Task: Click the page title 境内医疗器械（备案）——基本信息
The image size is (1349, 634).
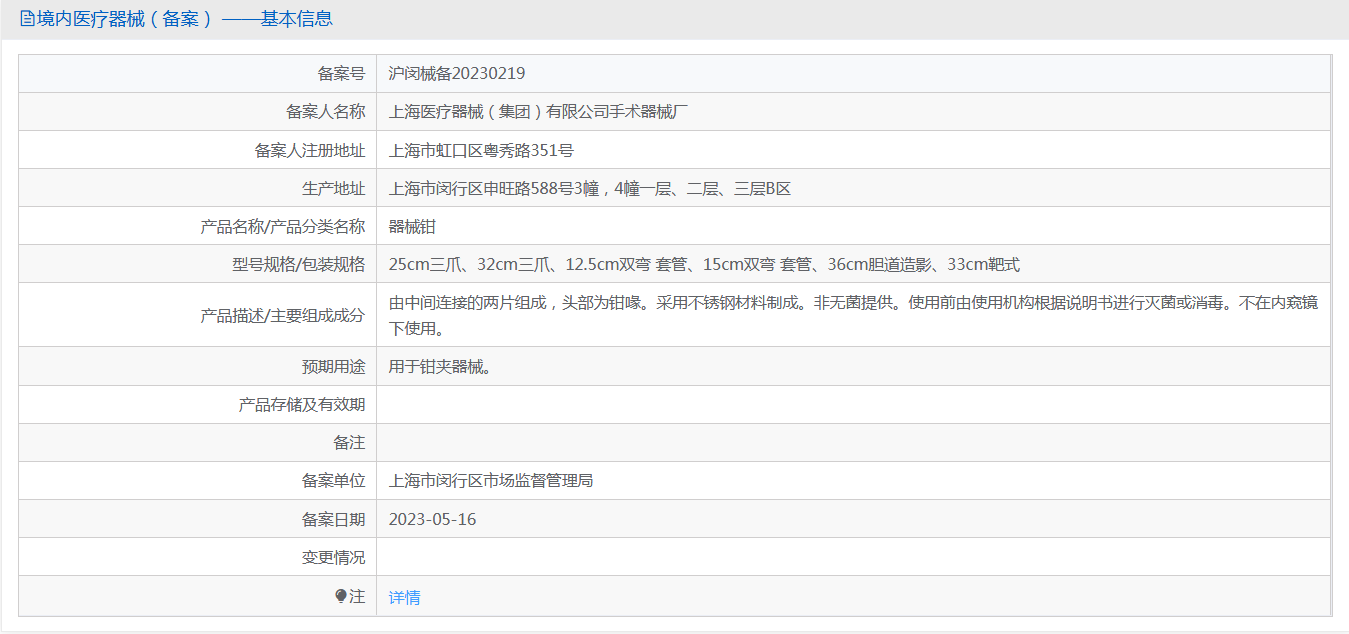Action: pyautogui.click(x=185, y=19)
